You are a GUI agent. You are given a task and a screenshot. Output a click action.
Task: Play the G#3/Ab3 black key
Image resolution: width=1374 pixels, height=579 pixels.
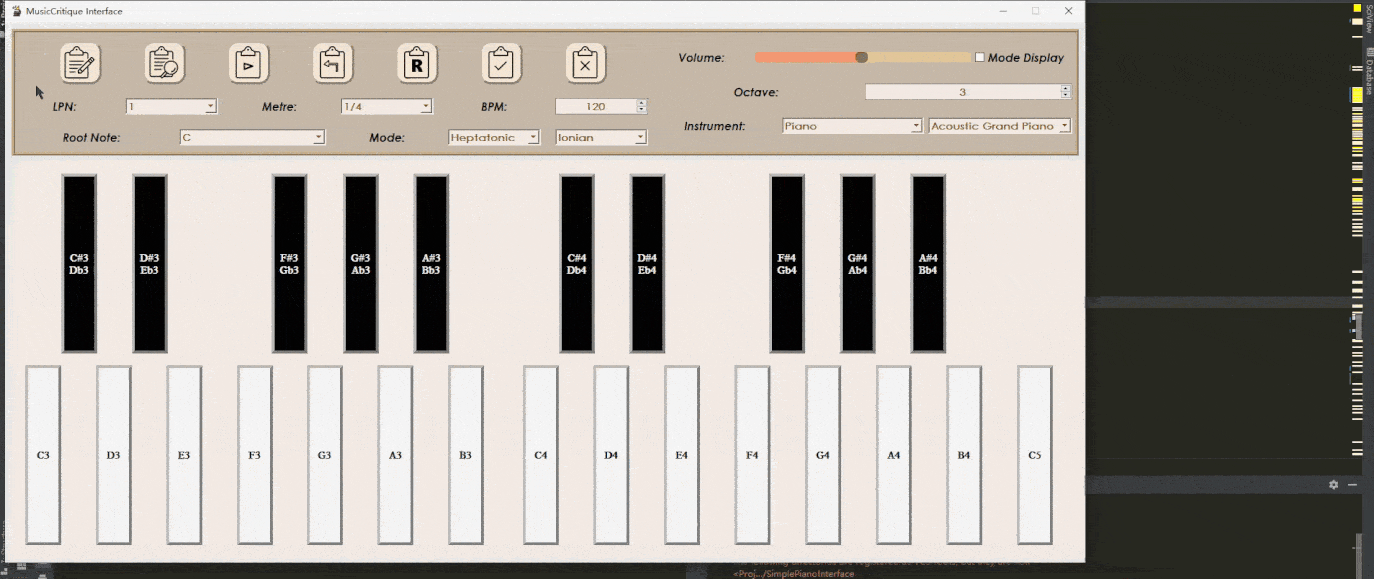click(x=361, y=264)
